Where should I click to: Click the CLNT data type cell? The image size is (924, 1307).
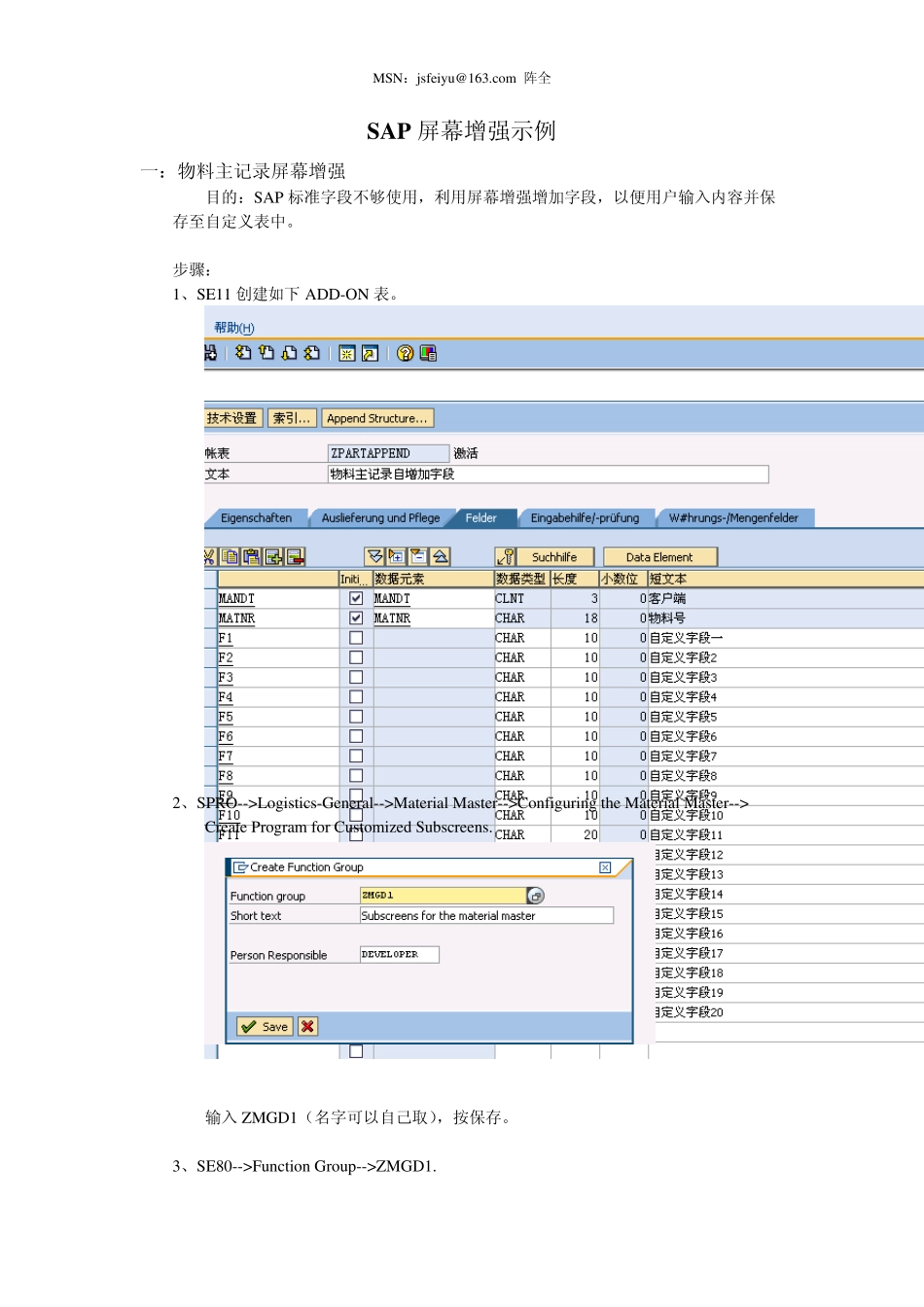coord(522,599)
